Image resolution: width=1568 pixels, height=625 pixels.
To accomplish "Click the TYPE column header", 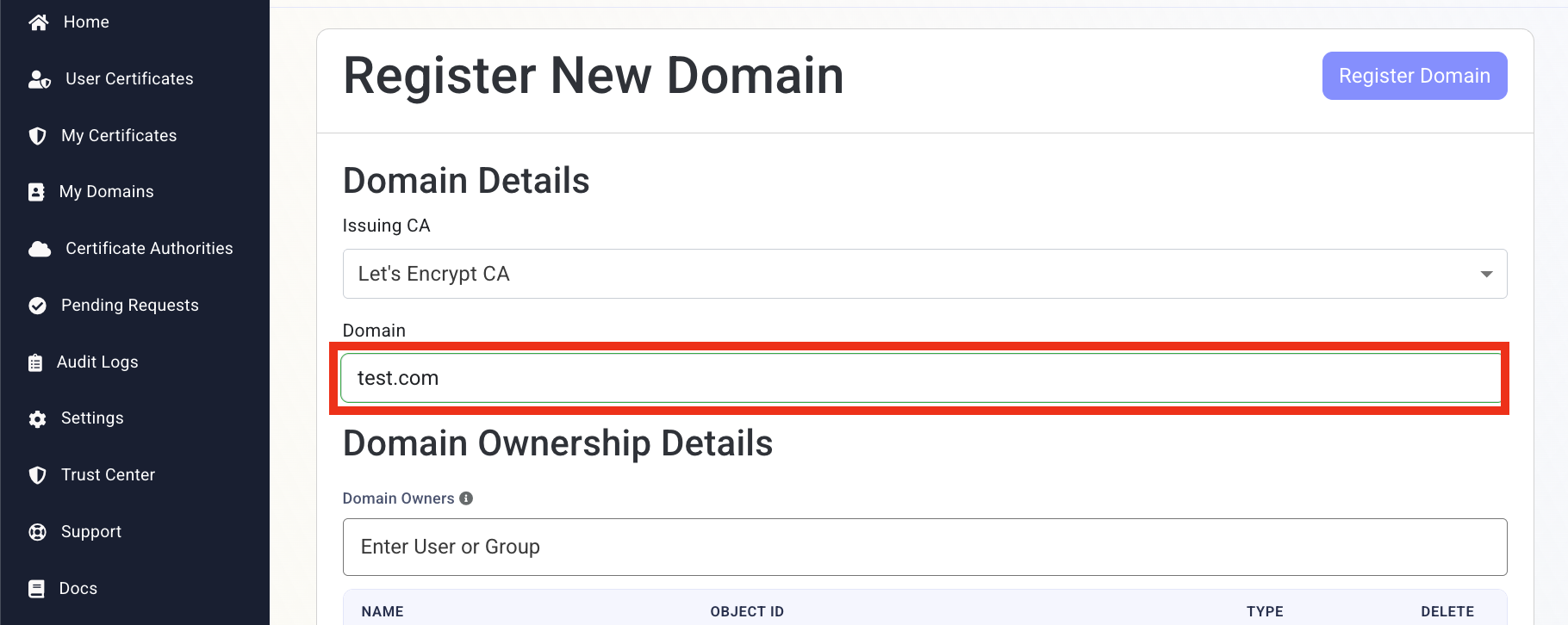I will pyautogui.click(x=1265, y=611).
